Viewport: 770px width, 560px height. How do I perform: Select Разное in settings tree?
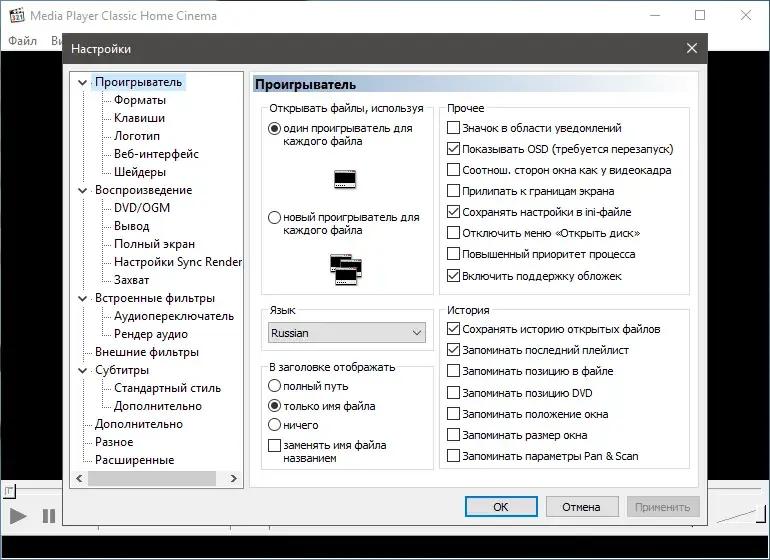click(x=114, y=442)
